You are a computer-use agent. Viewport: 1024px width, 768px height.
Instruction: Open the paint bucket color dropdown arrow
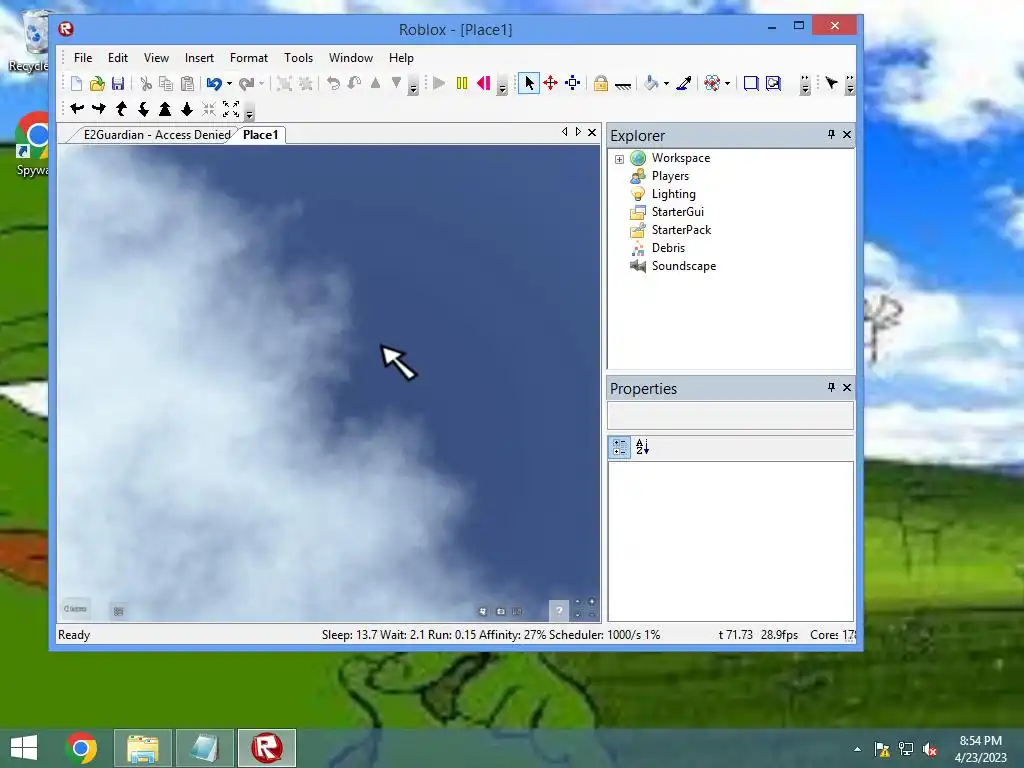coord(666,84)
